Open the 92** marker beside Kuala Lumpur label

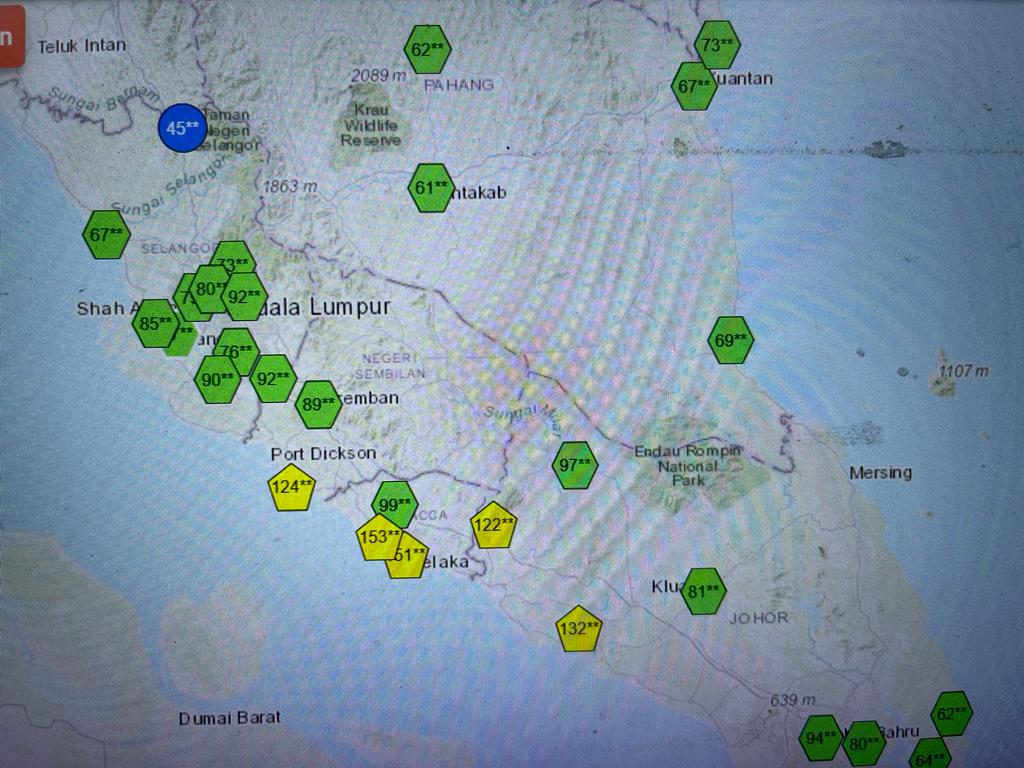244,296
